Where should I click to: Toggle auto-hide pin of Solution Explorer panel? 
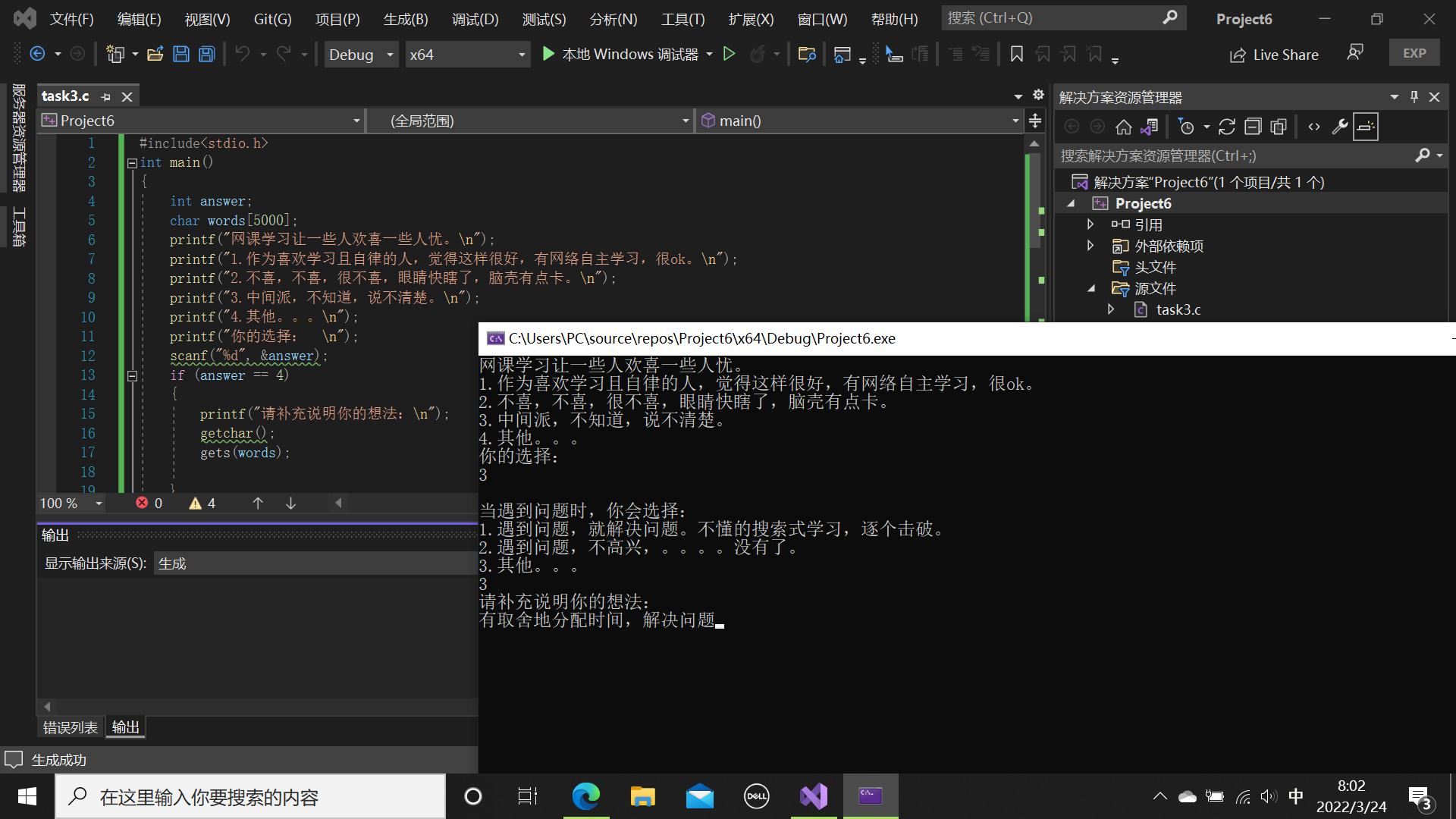coord(1414,97)
